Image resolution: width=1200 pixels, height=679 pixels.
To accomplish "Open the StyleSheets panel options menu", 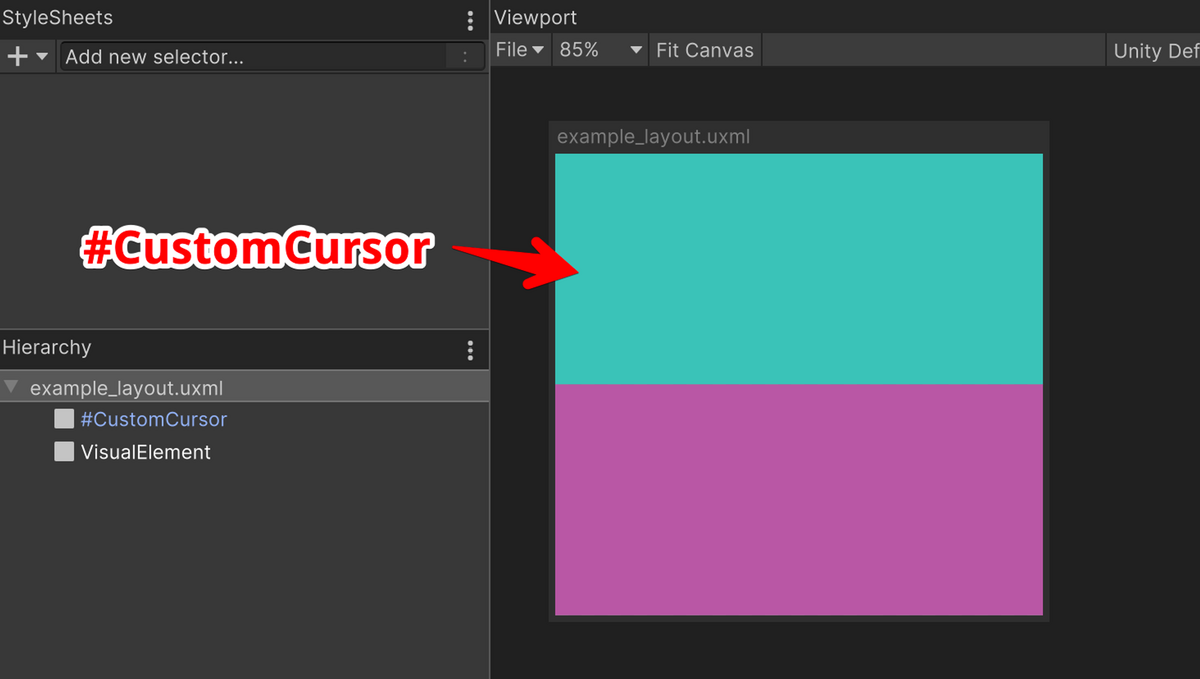I will 470,18.
